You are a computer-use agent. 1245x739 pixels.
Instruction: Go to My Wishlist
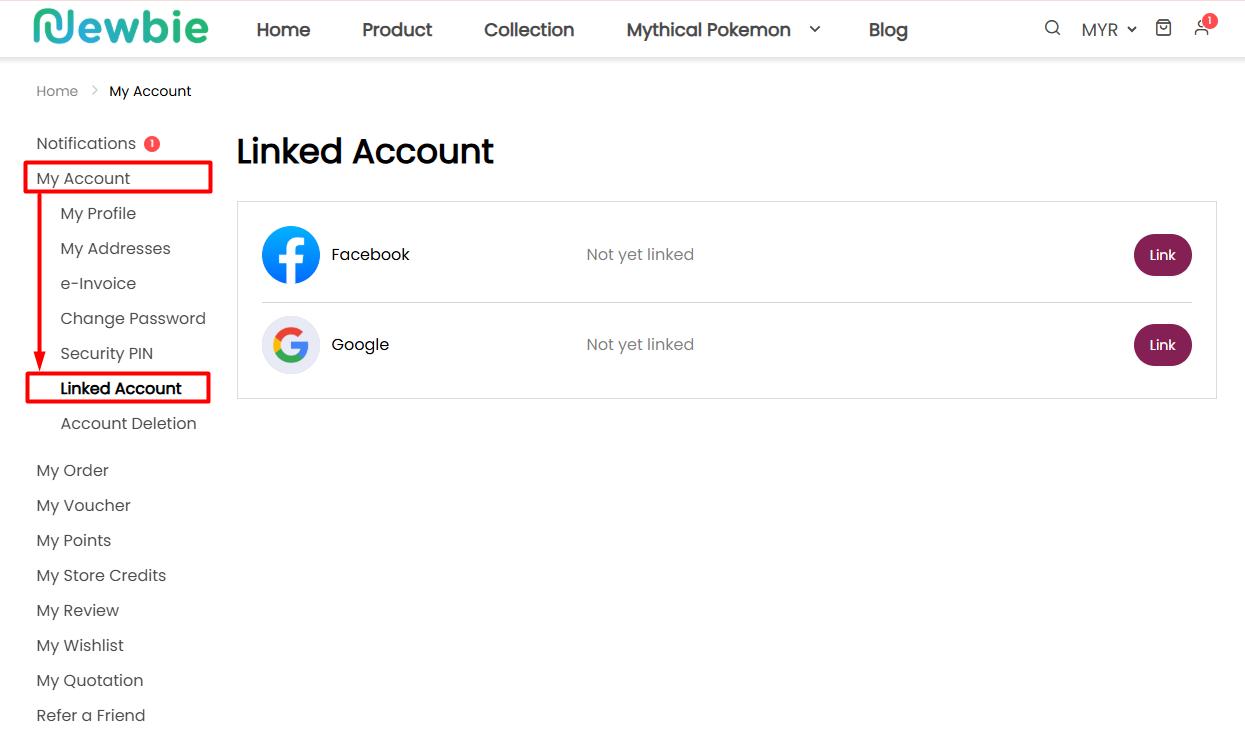80,646
